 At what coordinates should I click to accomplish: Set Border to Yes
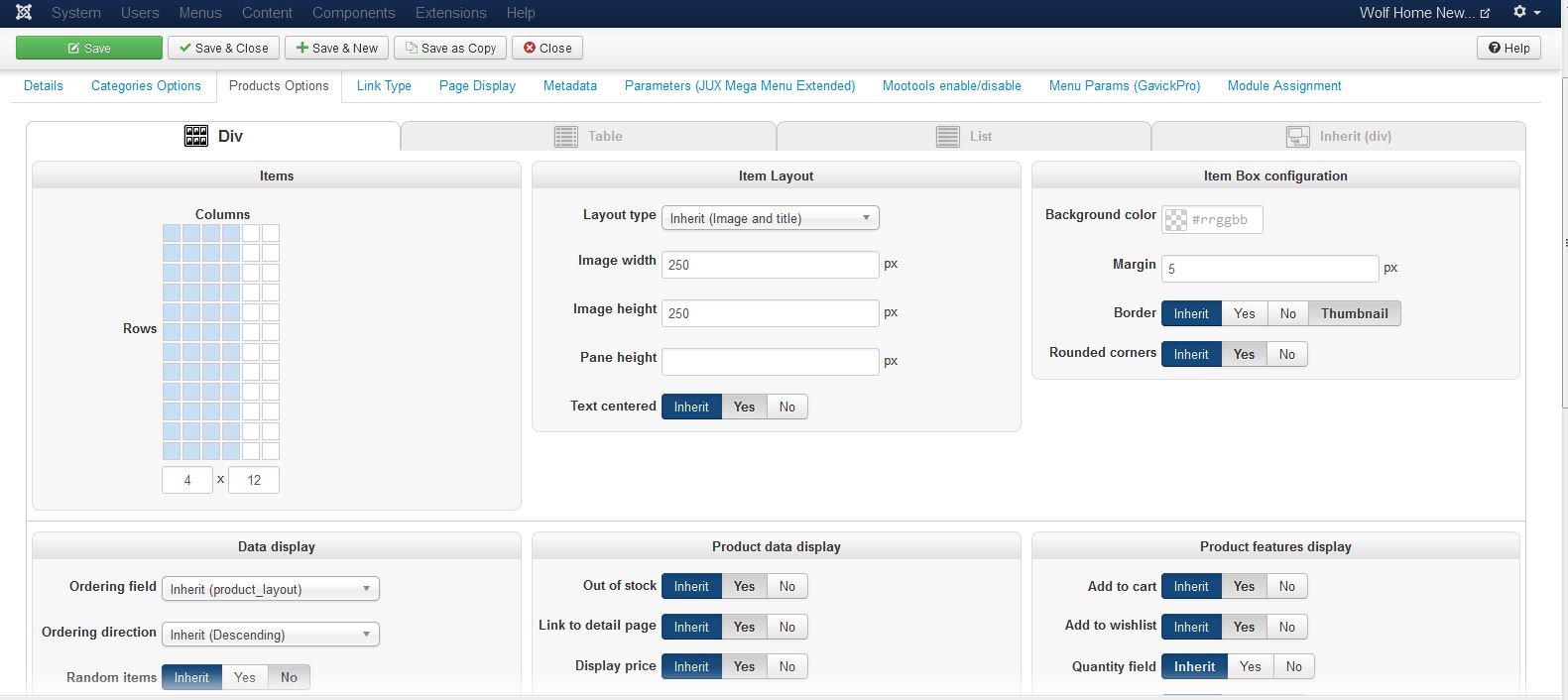(x=1245, y=313)
